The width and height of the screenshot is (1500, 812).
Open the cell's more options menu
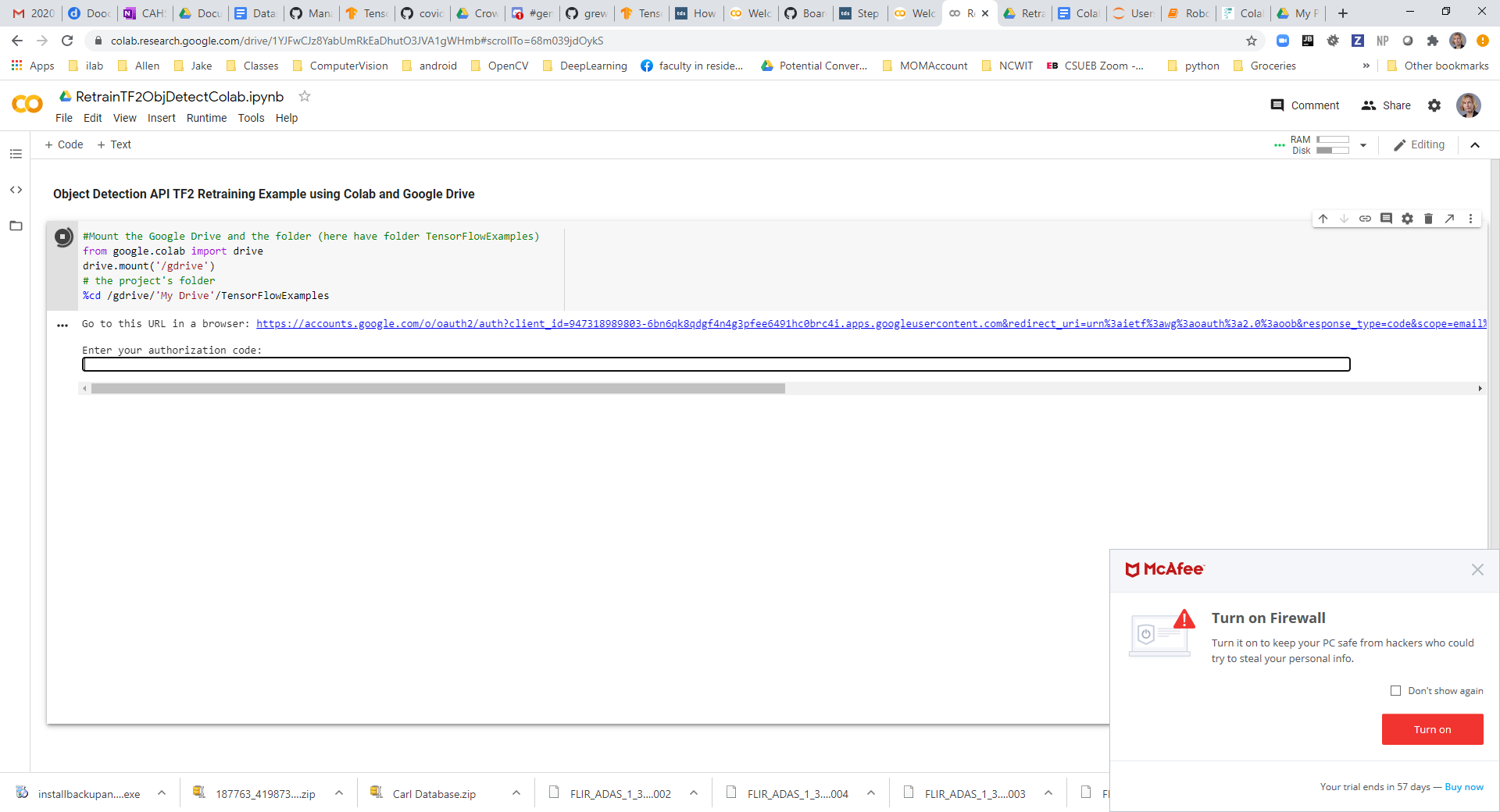point(1470,219)
